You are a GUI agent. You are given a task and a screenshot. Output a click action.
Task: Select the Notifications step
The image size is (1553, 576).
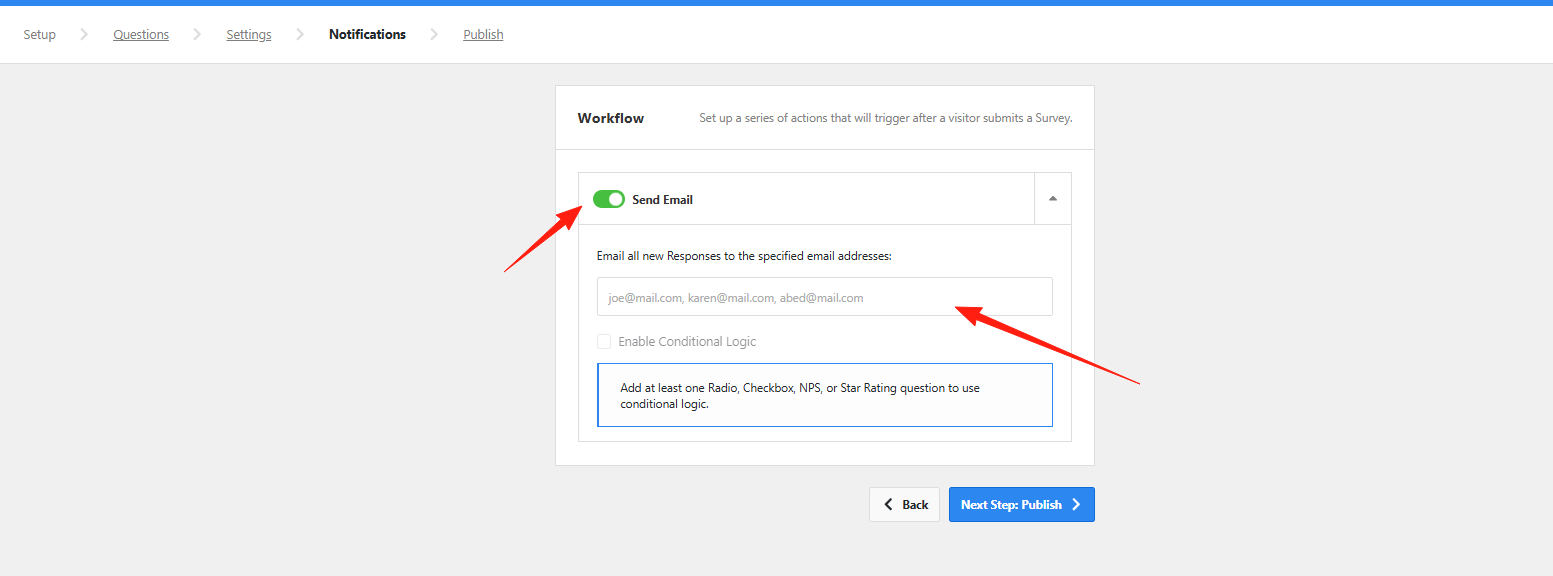pos(367,35)
